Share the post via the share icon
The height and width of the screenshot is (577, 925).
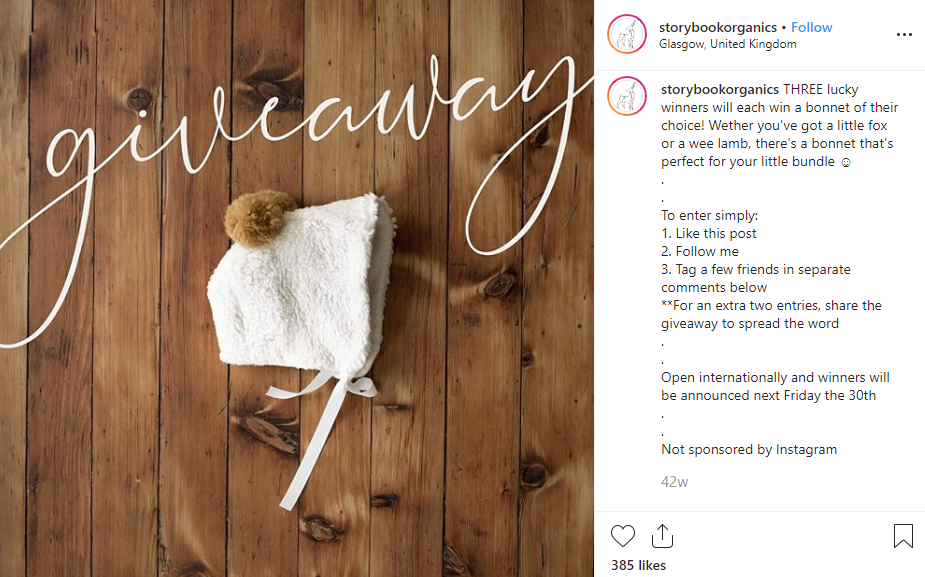tap(662, 536)
